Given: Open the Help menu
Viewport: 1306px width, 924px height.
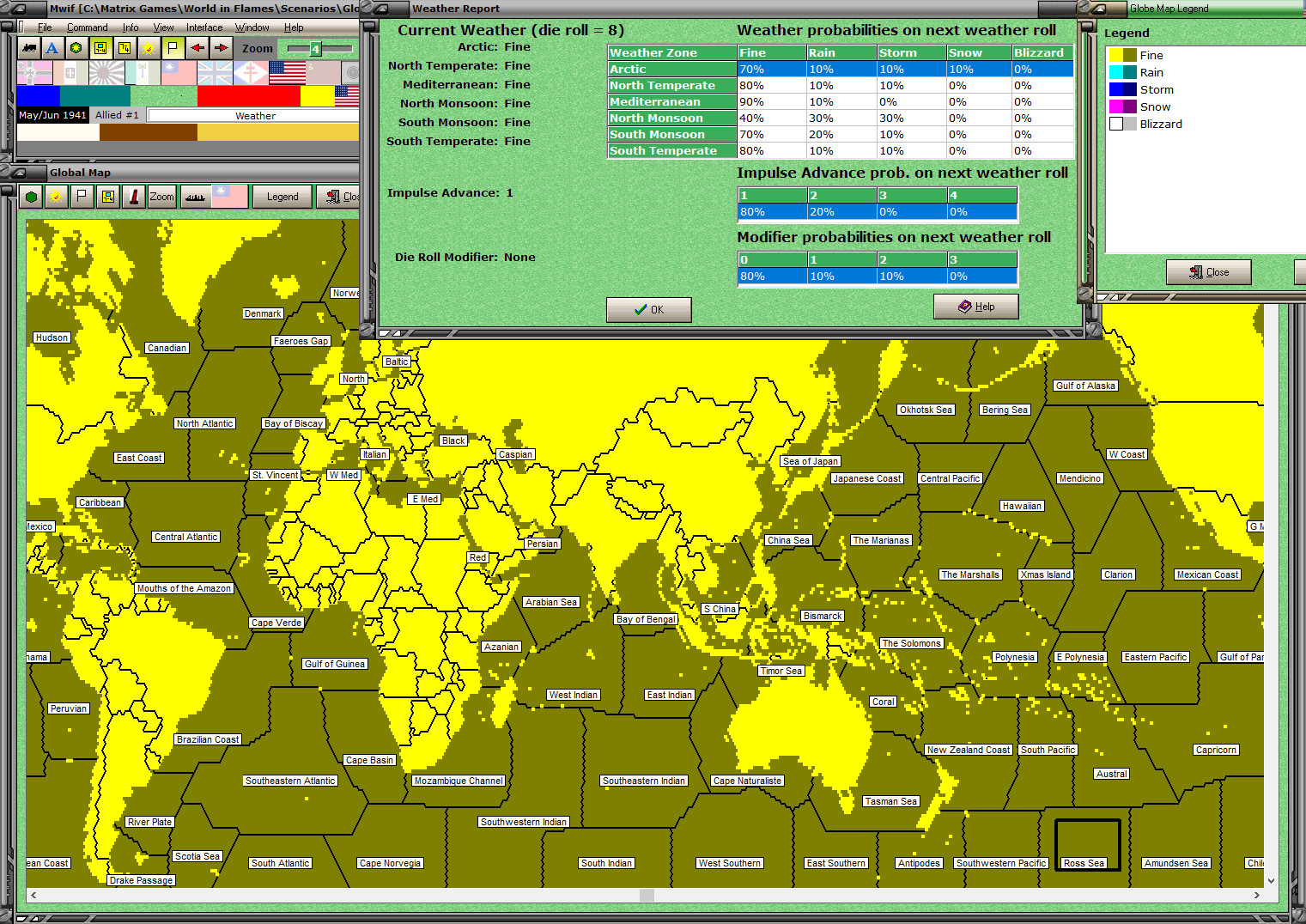Looking at the screenshot, I should [294, 27].
